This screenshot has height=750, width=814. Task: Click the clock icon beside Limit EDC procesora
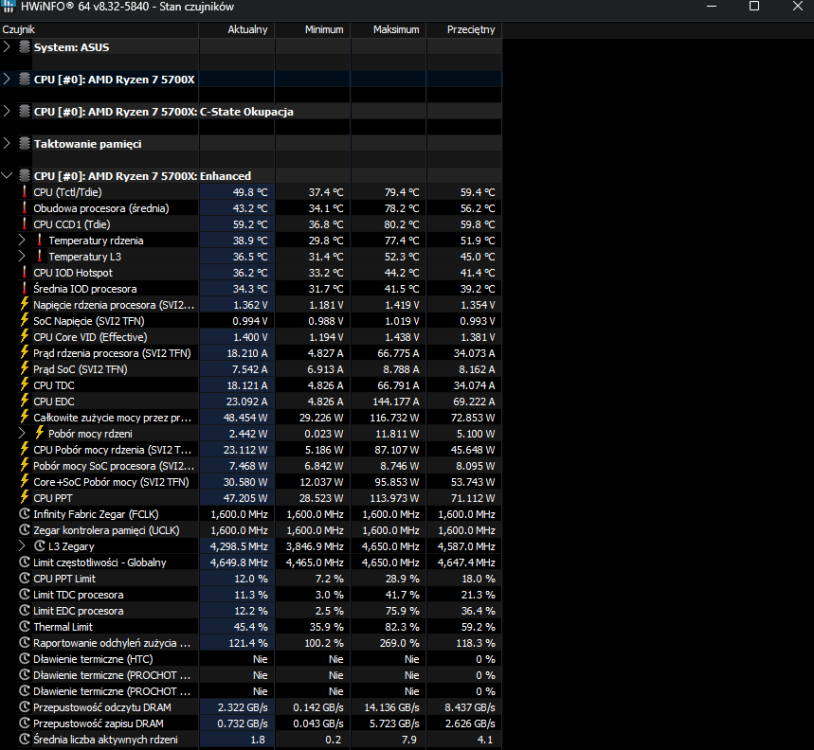[24, 610]
